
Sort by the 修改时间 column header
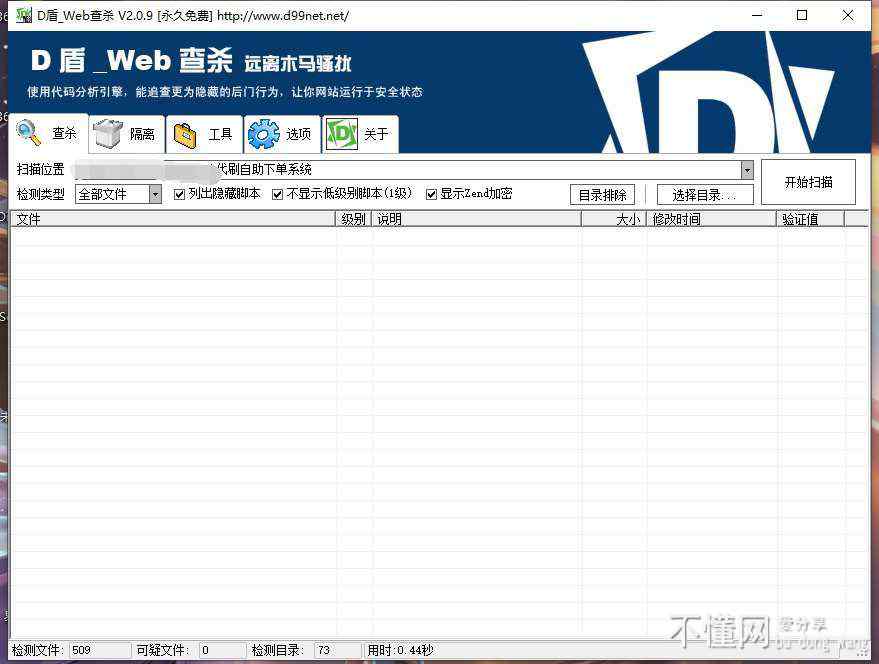coord(711,219)
